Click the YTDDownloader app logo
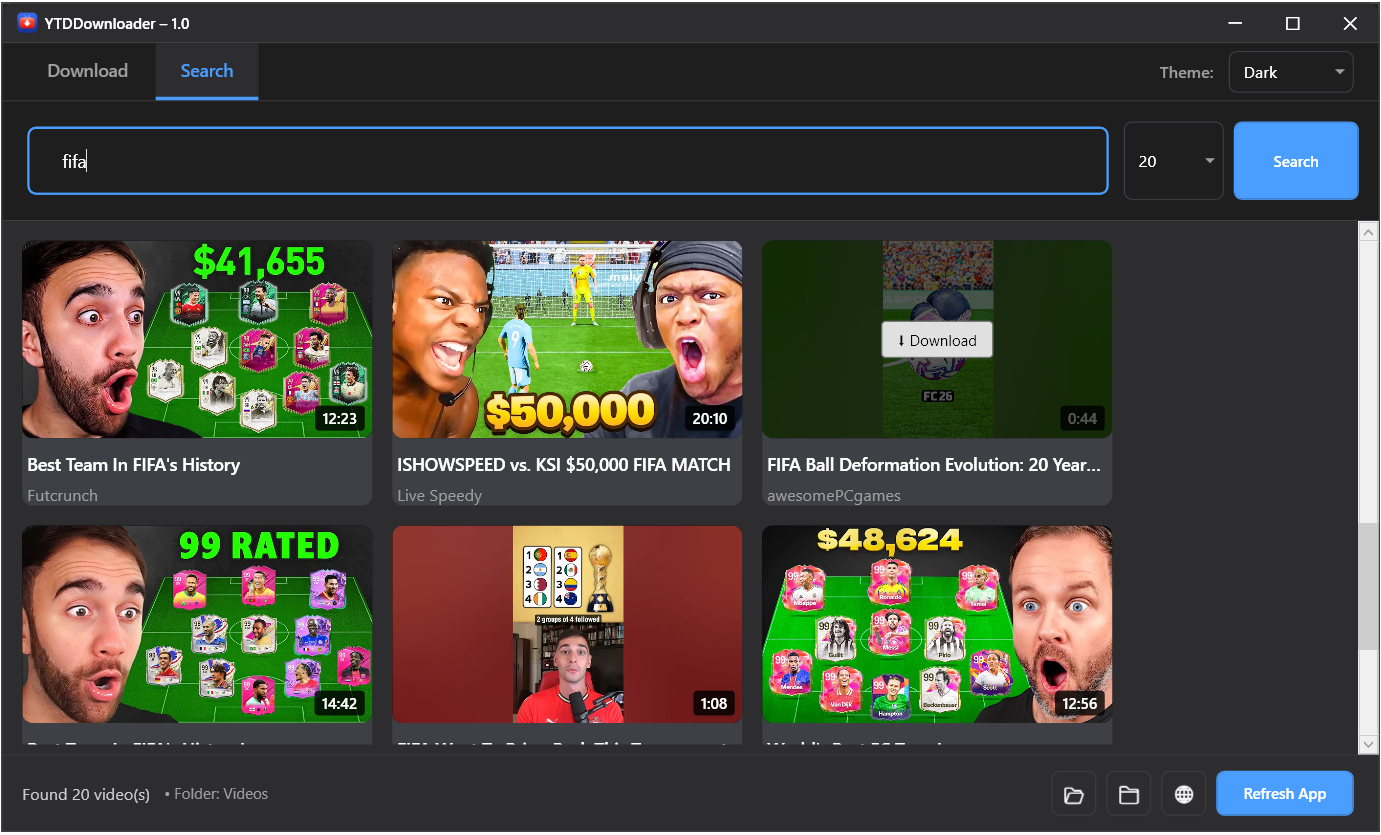The height and width of the screenshot is (835, 1381). [x=27, y=22]
